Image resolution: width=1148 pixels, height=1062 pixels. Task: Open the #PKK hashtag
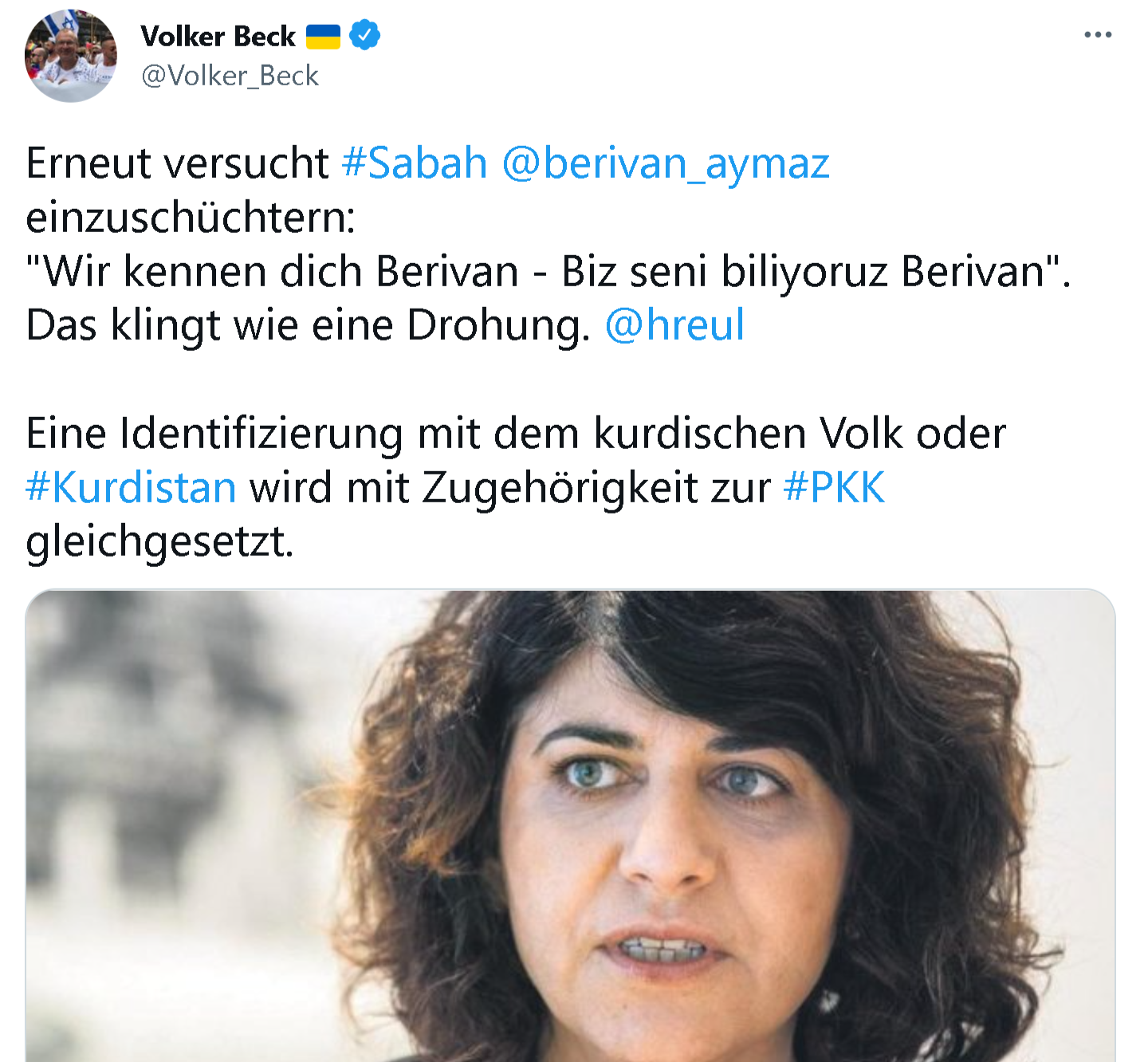pos(834,487)
